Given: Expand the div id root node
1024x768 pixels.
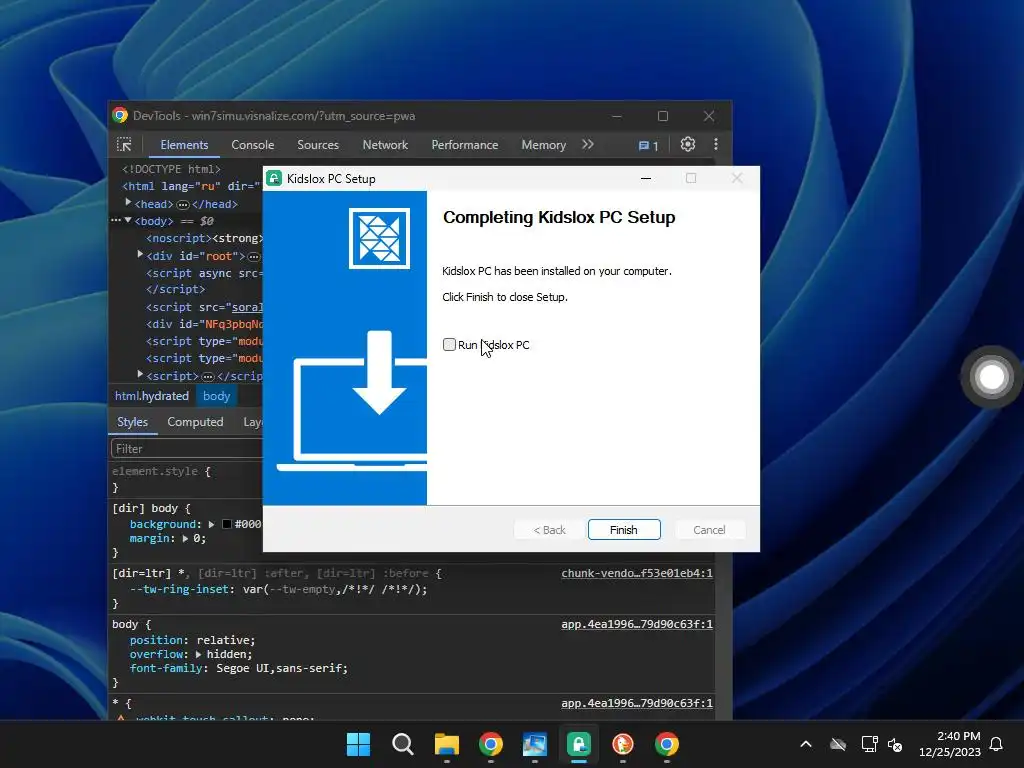Looking at the screenshot, I should [140, 255].
